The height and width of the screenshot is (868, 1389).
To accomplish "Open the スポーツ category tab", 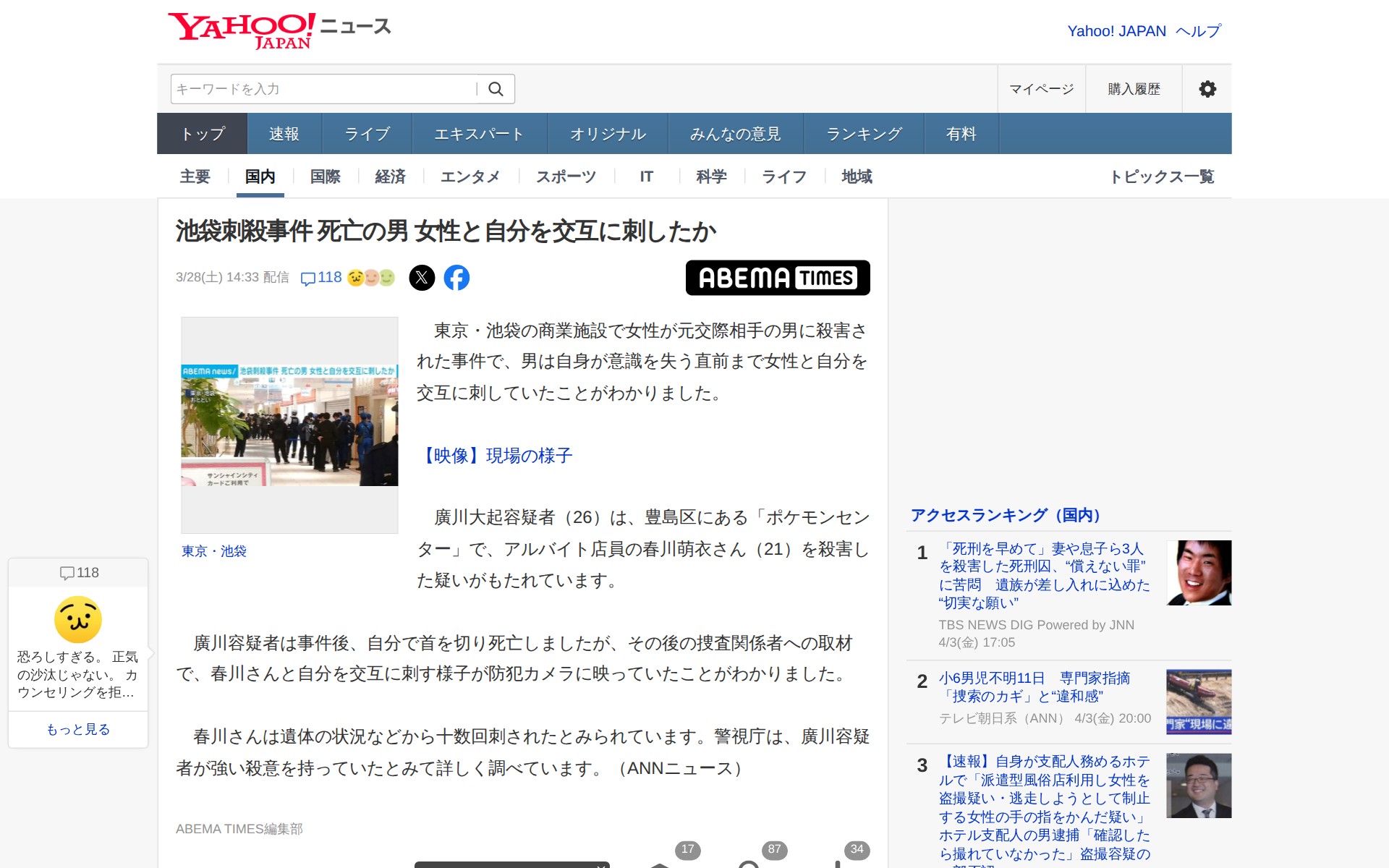I will pos(566,176).
